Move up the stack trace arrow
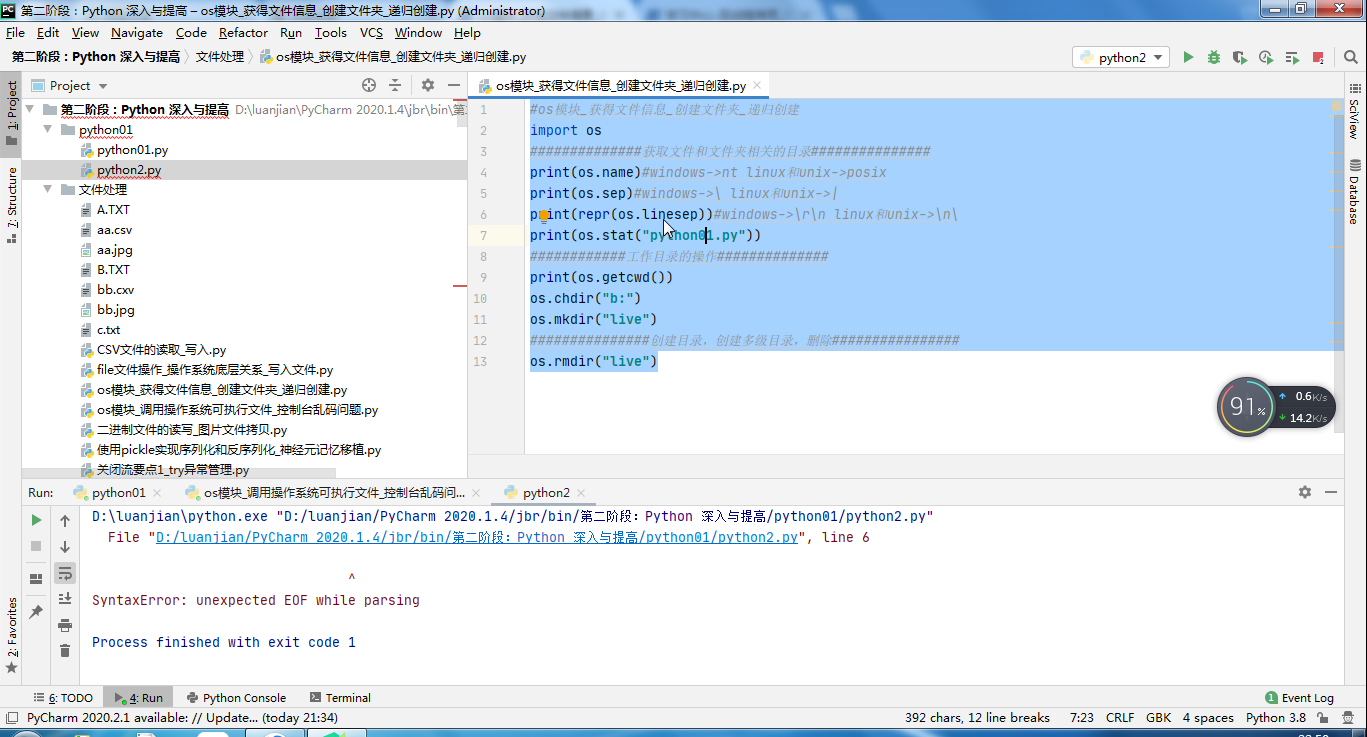Screen dimensions: 1367x737 coord(65,520)
